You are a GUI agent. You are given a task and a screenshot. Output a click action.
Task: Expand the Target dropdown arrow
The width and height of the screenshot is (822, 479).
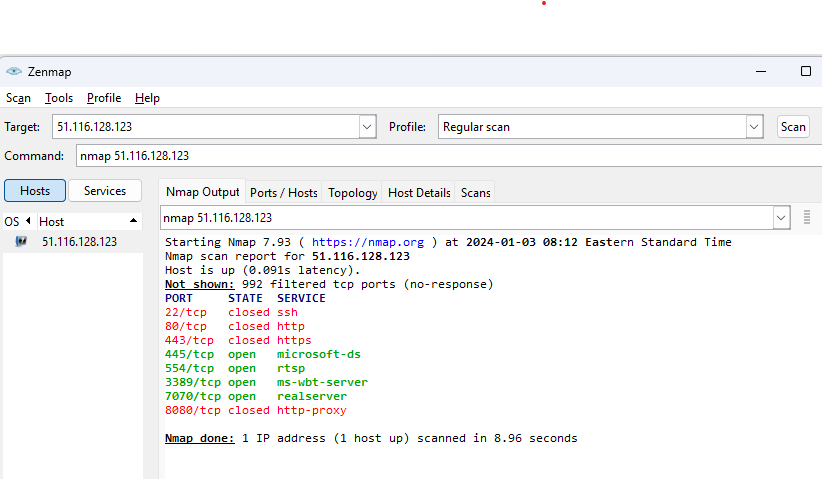tap(367, 127)
